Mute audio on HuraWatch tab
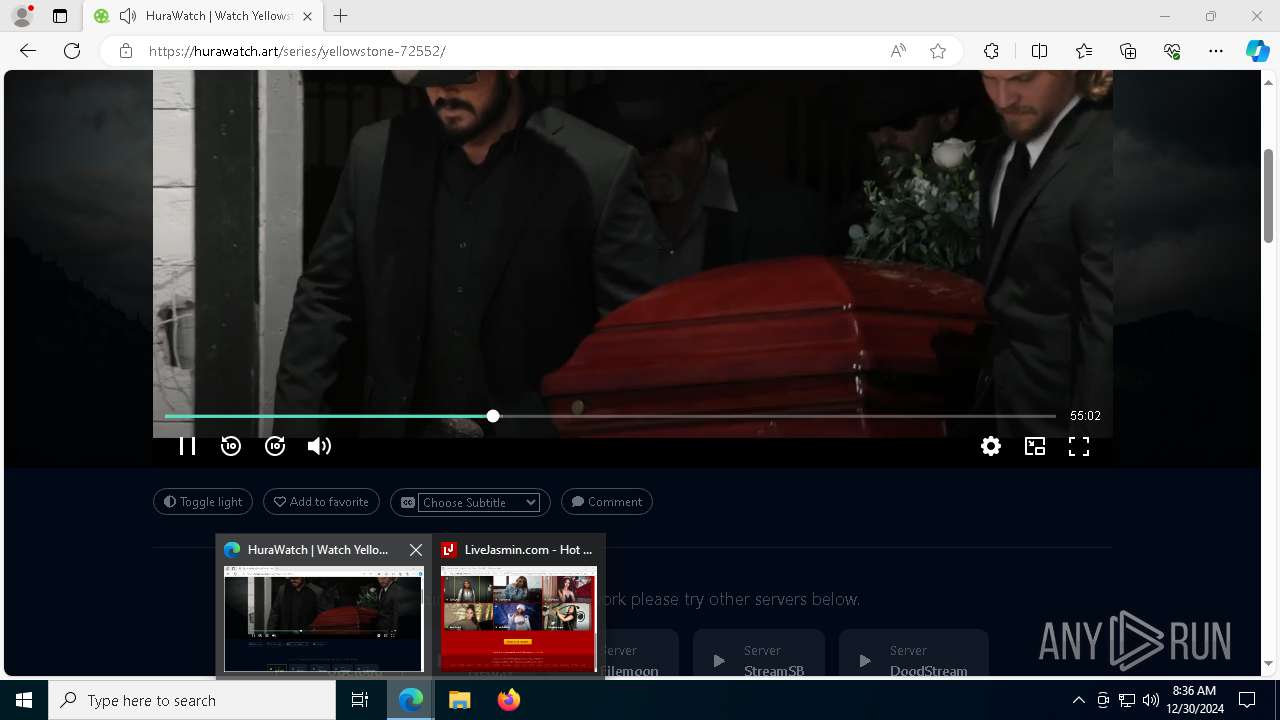This screenshot has width=1280, height=720. coord(127,16)
